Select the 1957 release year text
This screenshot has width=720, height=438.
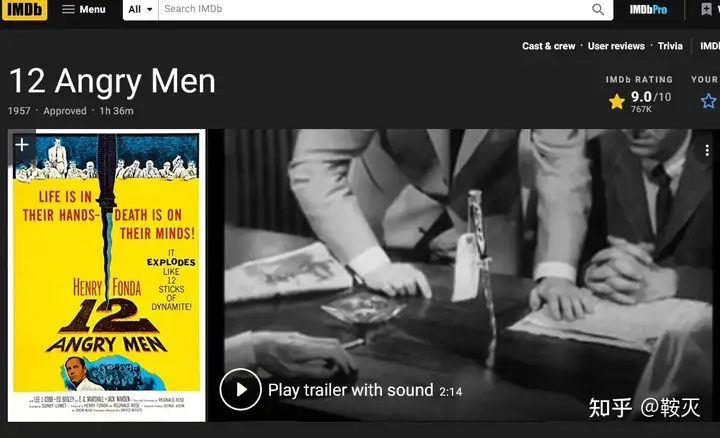(19, 111)
